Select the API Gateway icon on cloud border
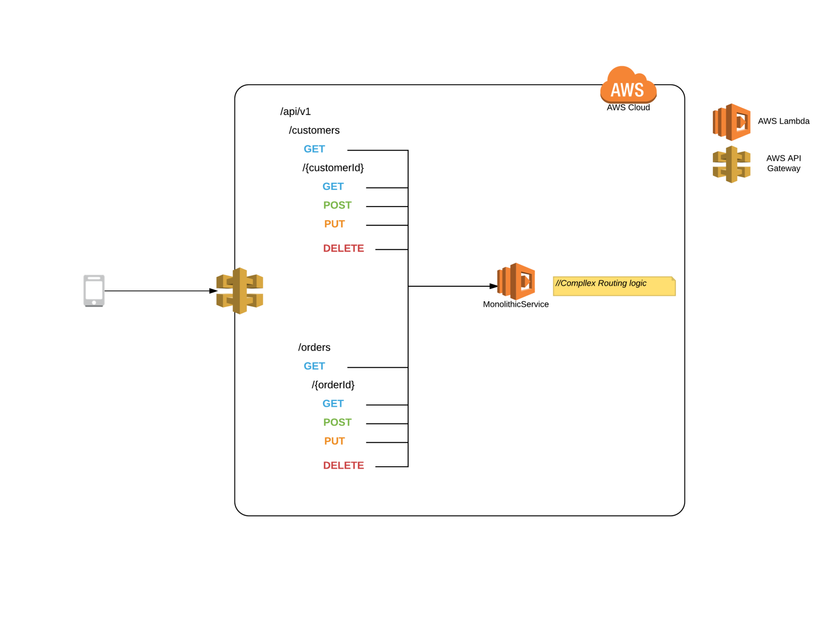 240,290
